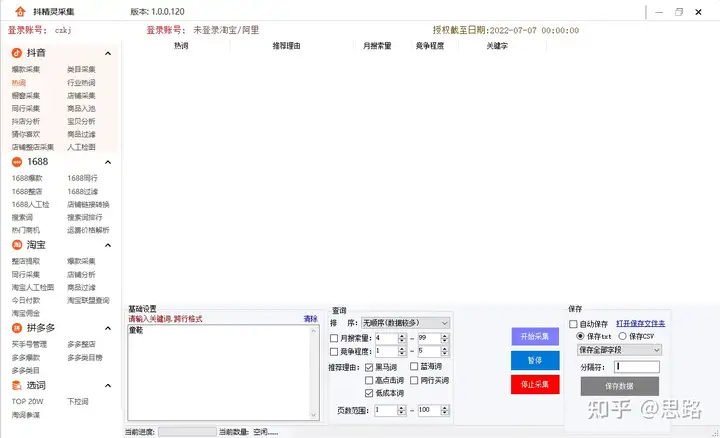Viewport: 720px width, 438px height.
Task: Click the orange home logo icon
Action: pos(20,11)
